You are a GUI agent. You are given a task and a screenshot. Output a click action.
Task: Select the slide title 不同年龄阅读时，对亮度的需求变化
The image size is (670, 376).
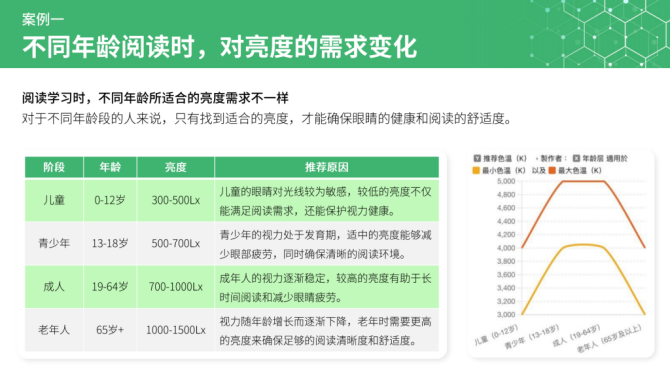[x=220, y=47]
